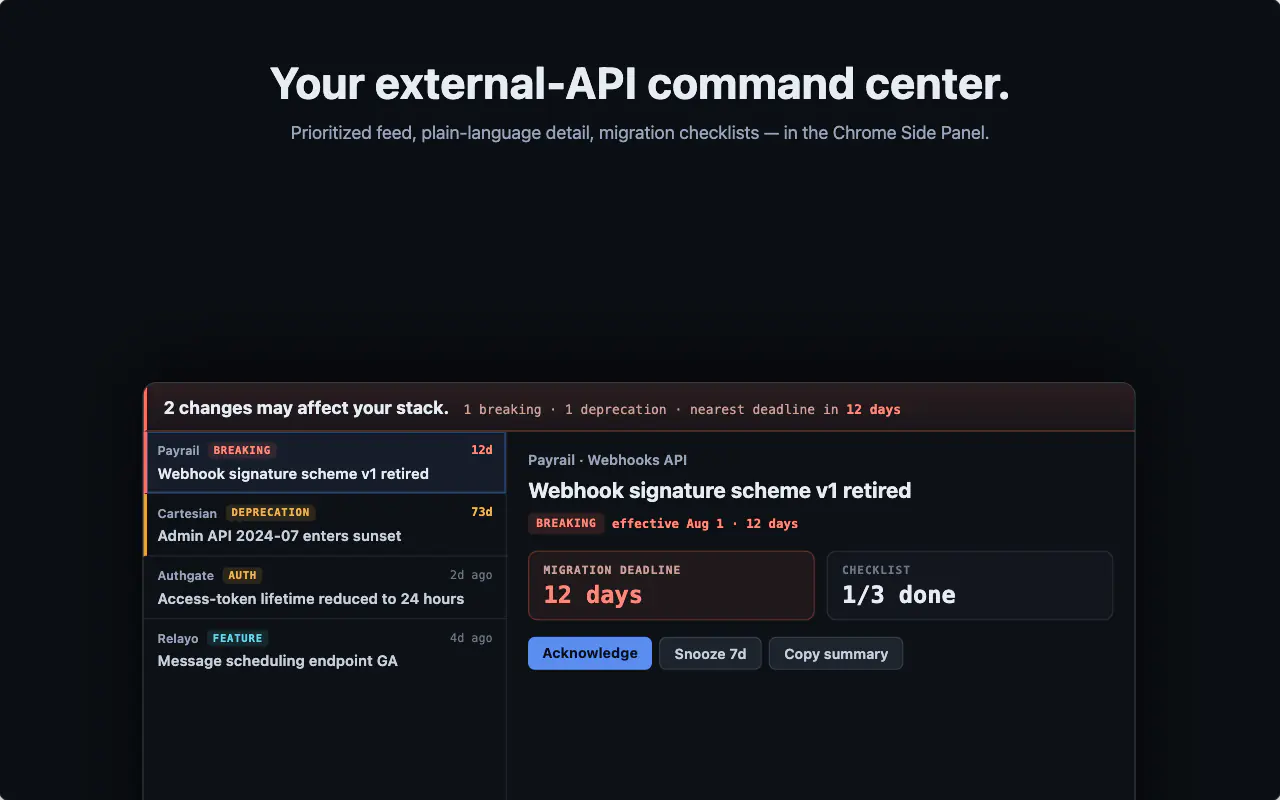Click the Migration Deadline 12 days card
The width and height of the screenshot is (1280, 800).
click(671, 585)
